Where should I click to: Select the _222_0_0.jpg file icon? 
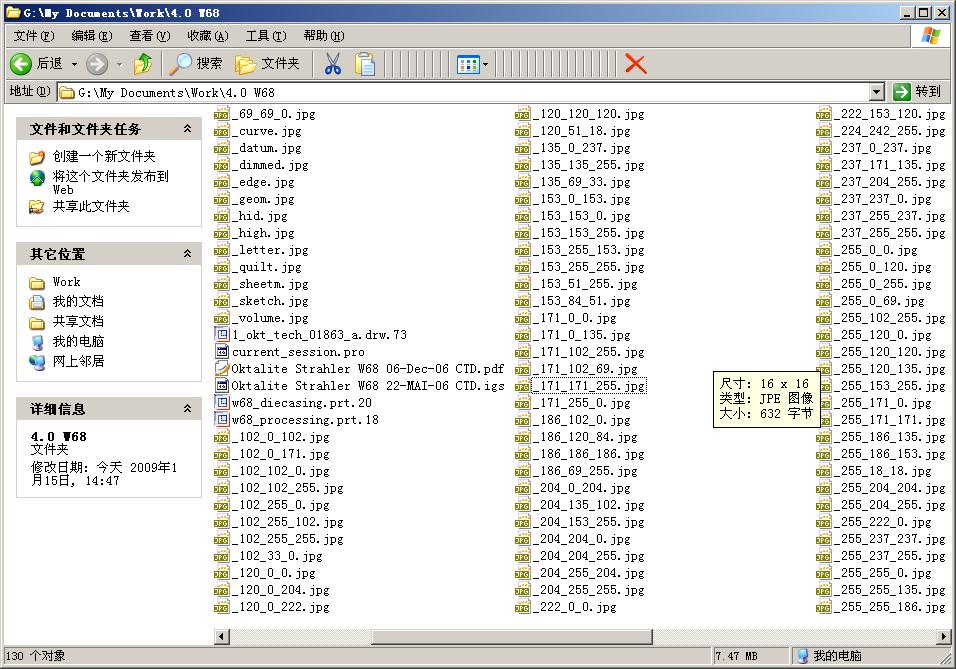pos(523,607)
